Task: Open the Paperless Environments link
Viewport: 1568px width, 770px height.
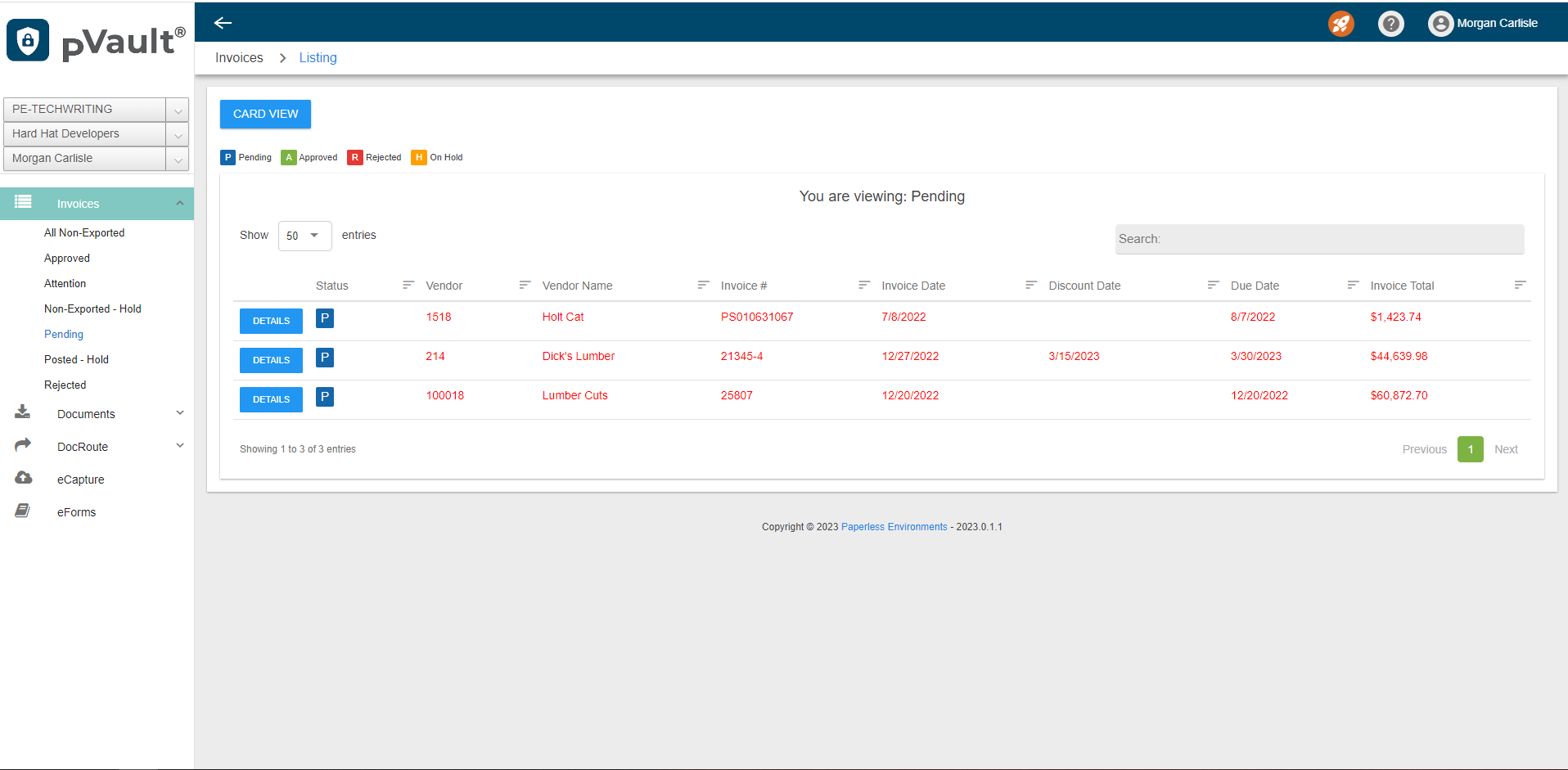Action: pos(894,527)
